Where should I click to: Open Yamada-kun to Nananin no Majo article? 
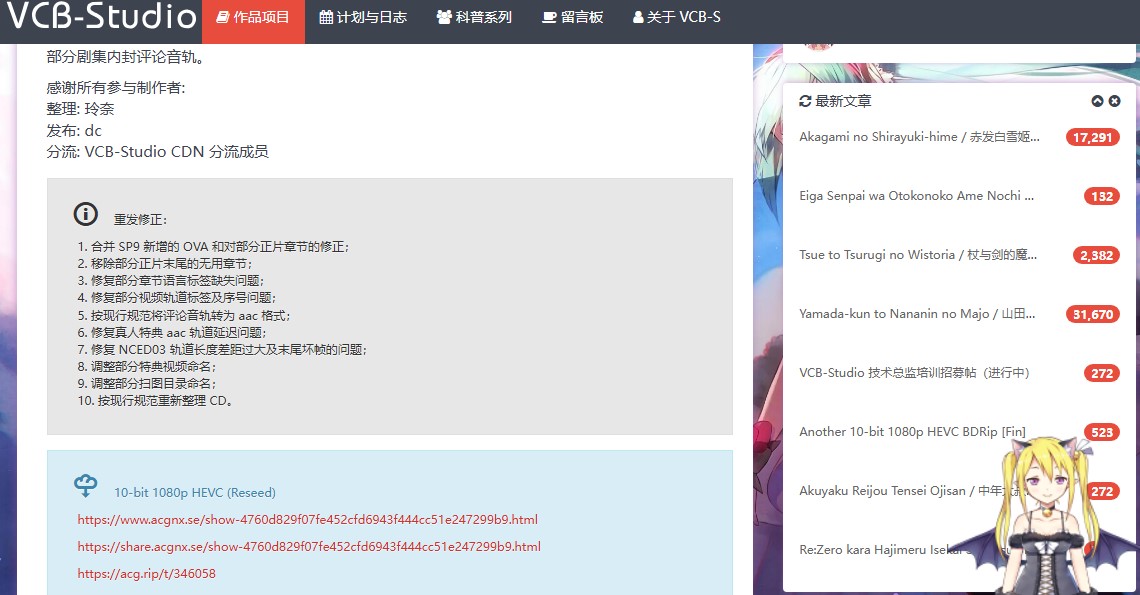pos(916,314)
